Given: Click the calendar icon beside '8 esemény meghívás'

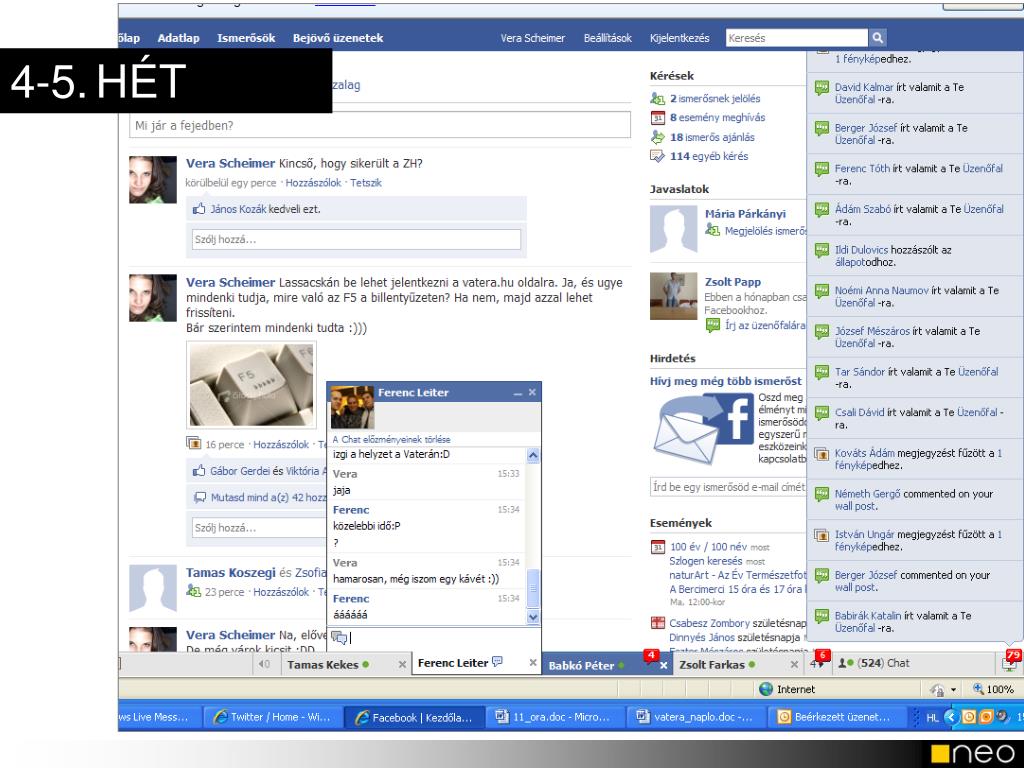Looking at the screenshot, I should tap(657, 118).
